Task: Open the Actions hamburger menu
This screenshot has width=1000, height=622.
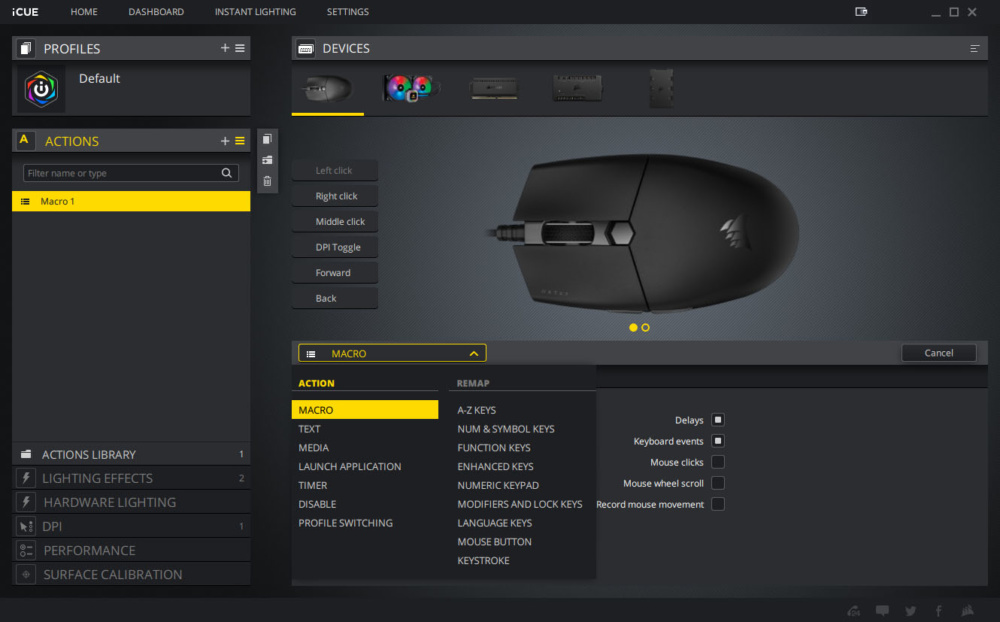Action: click(x=240, y=141)
